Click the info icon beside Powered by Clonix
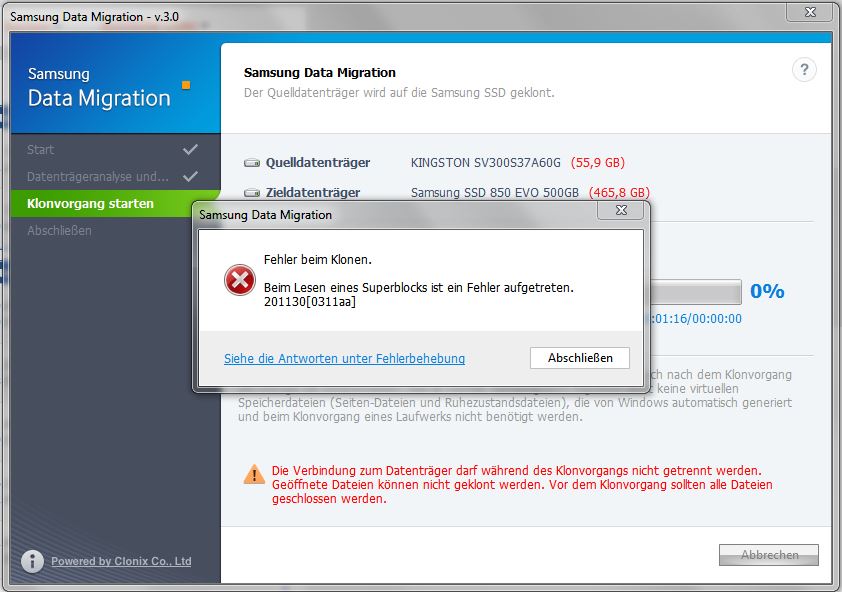Image resolution: width=842 pixels, height=592 pixels. coord(32,561)
